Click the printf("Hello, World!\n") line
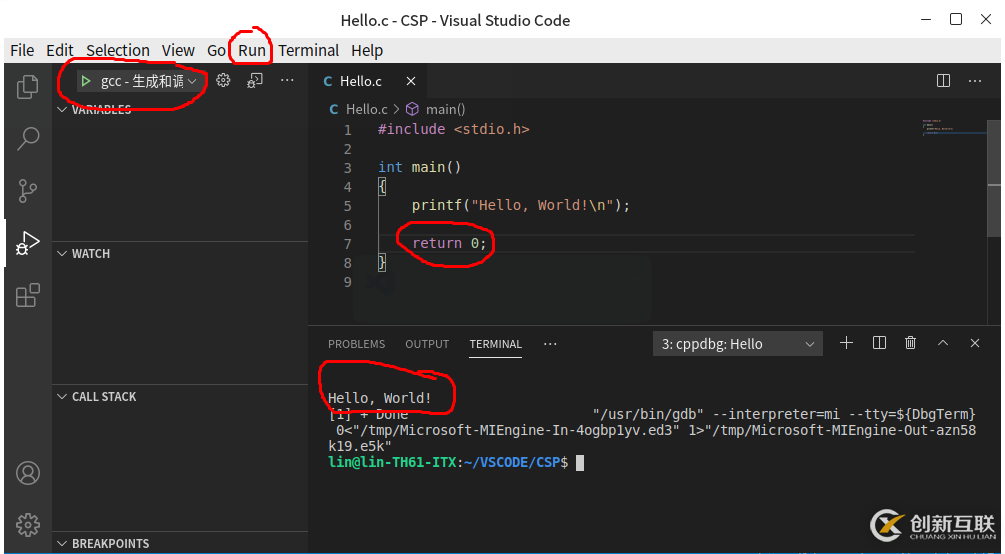Image resolution: width=1005 pixels, height=554 pixels. (x=520, y=205)
